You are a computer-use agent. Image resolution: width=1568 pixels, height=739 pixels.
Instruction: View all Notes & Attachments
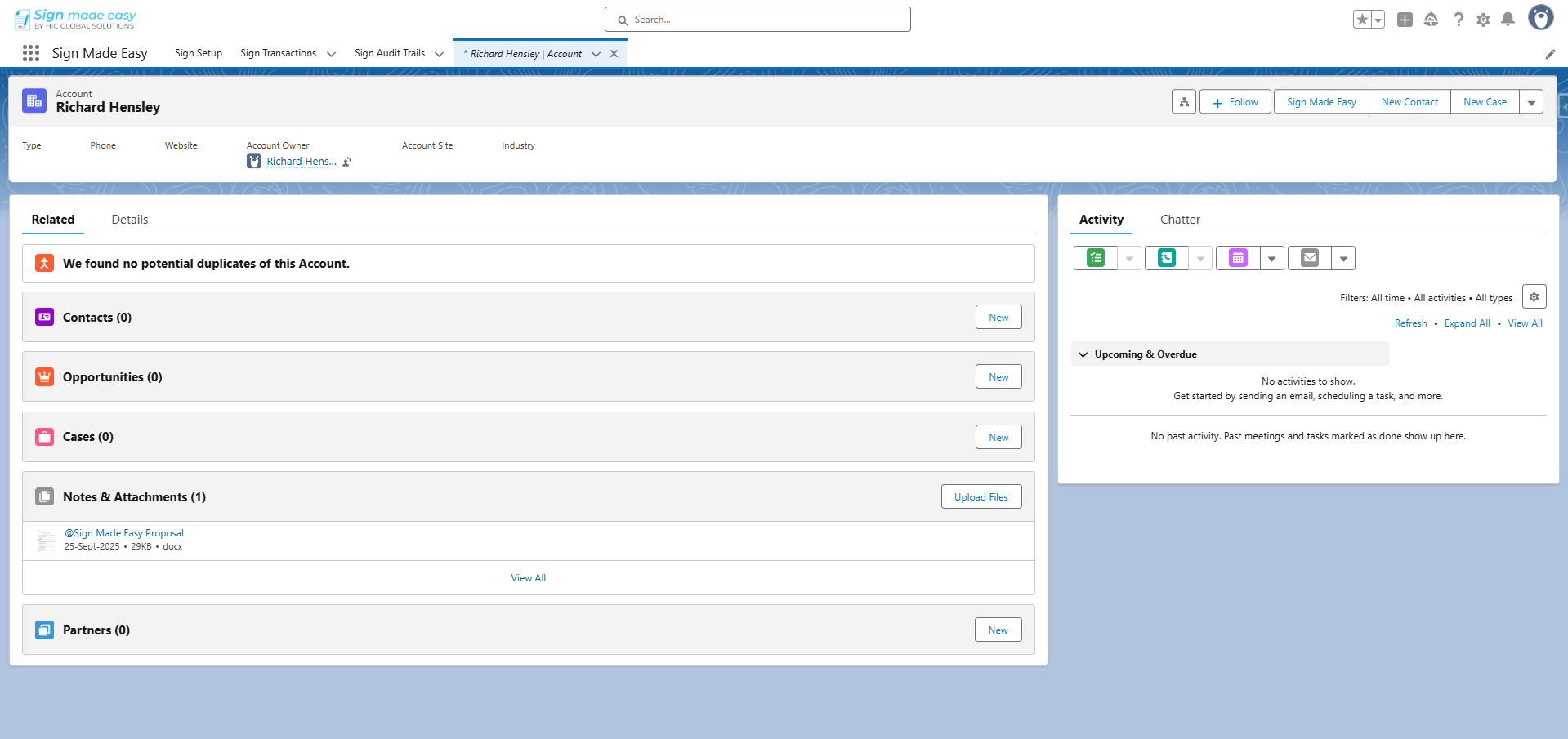(x=529, y=578)
